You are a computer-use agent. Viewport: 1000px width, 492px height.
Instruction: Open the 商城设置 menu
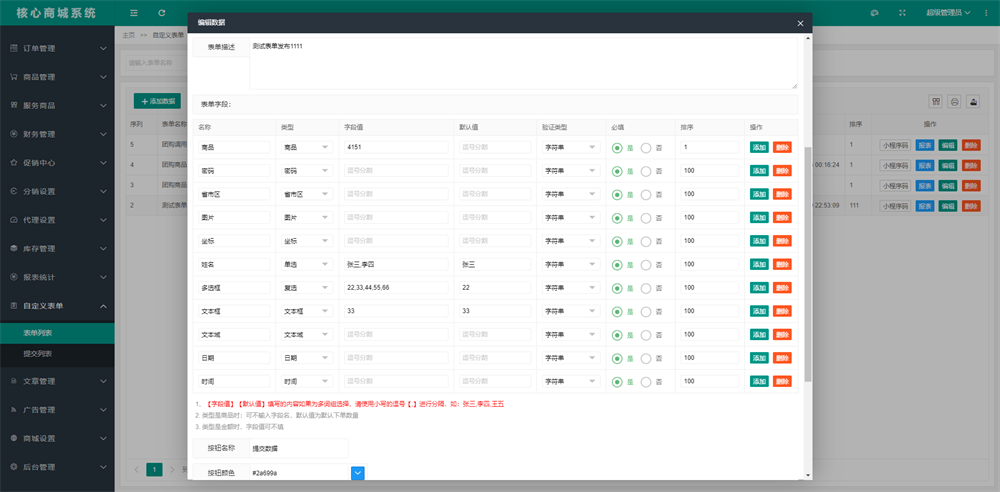pyautogui.click(x=57, y=438)
